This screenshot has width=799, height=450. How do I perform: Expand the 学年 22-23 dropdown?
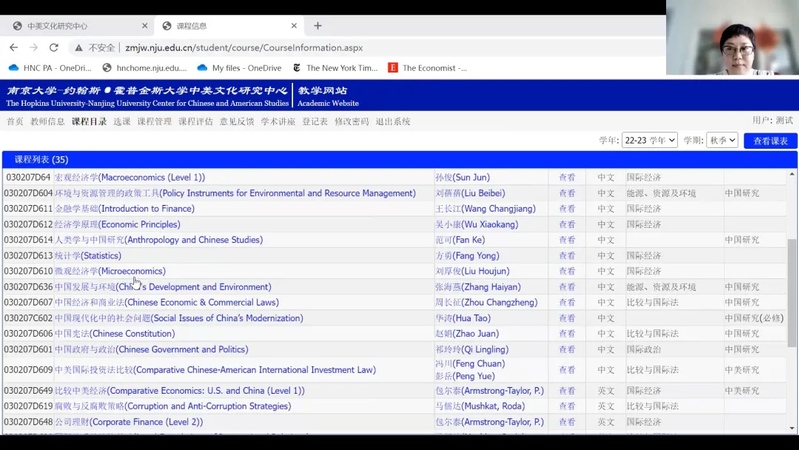pyautogui.click(x=650, y=140)
